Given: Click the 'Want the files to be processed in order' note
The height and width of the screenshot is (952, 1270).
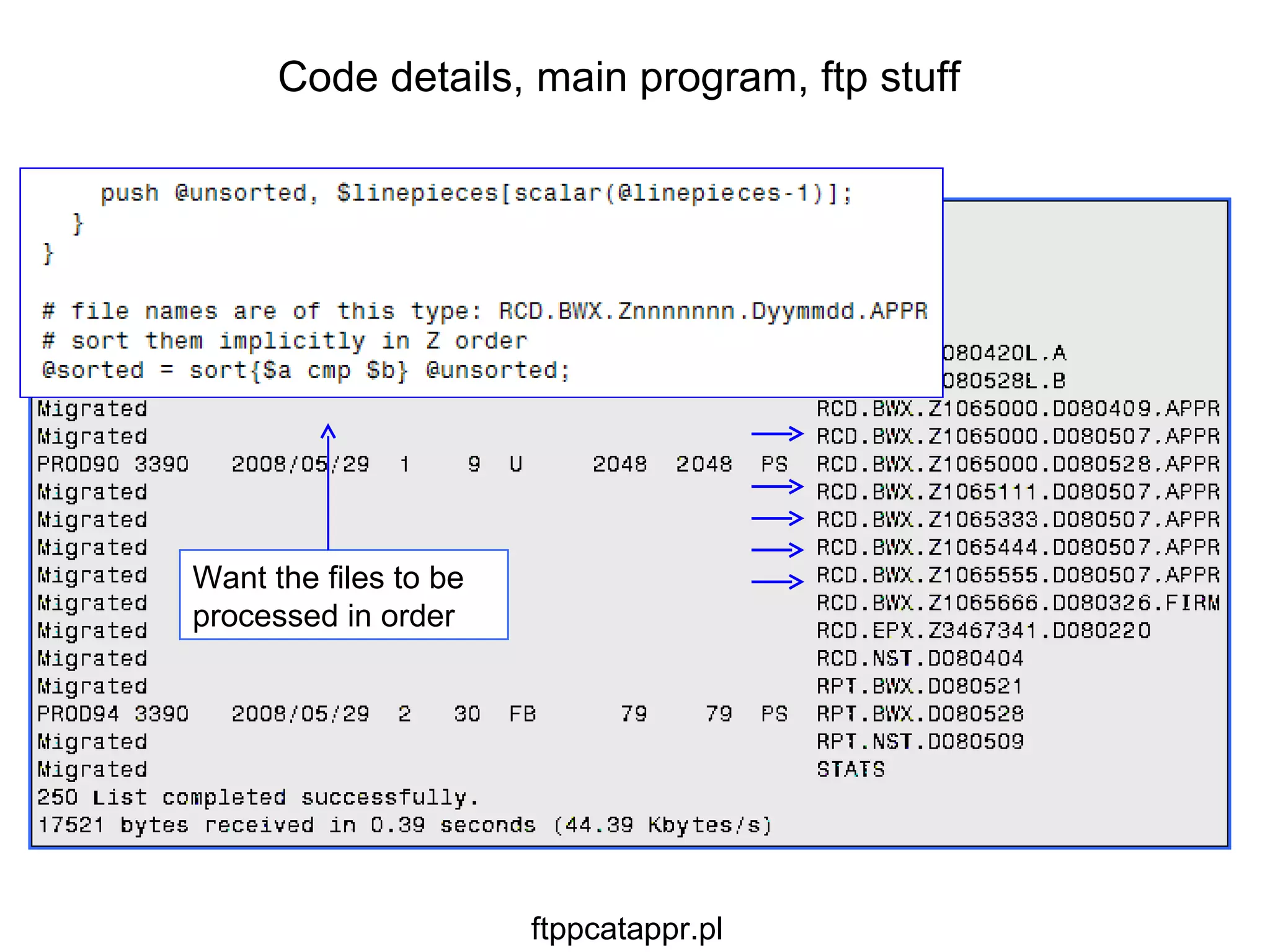Looking at the screenshot, I should pyautogui.click(x=344, y=595).
